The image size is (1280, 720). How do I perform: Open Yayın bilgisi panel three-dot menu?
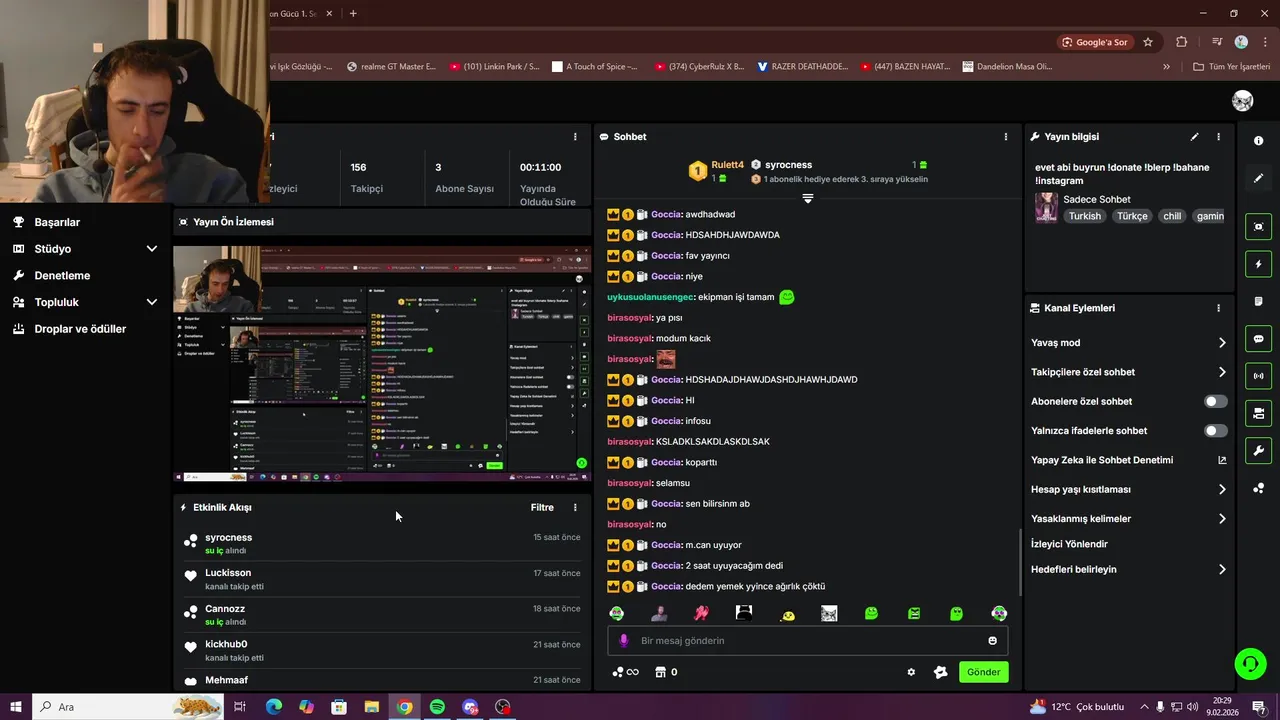(x=1218, y=137)
